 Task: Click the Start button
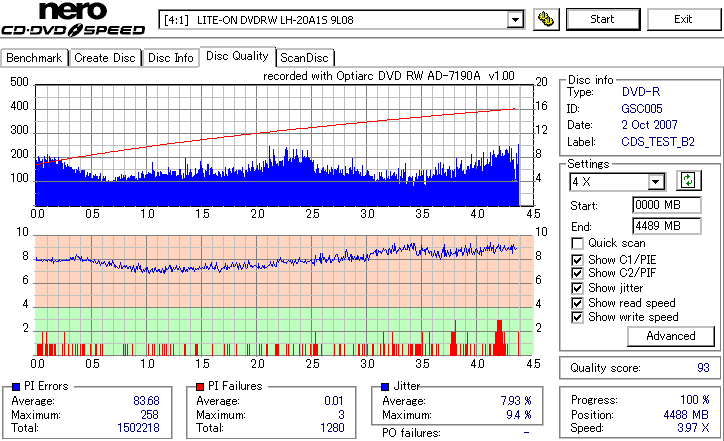[x=603, y=19]
